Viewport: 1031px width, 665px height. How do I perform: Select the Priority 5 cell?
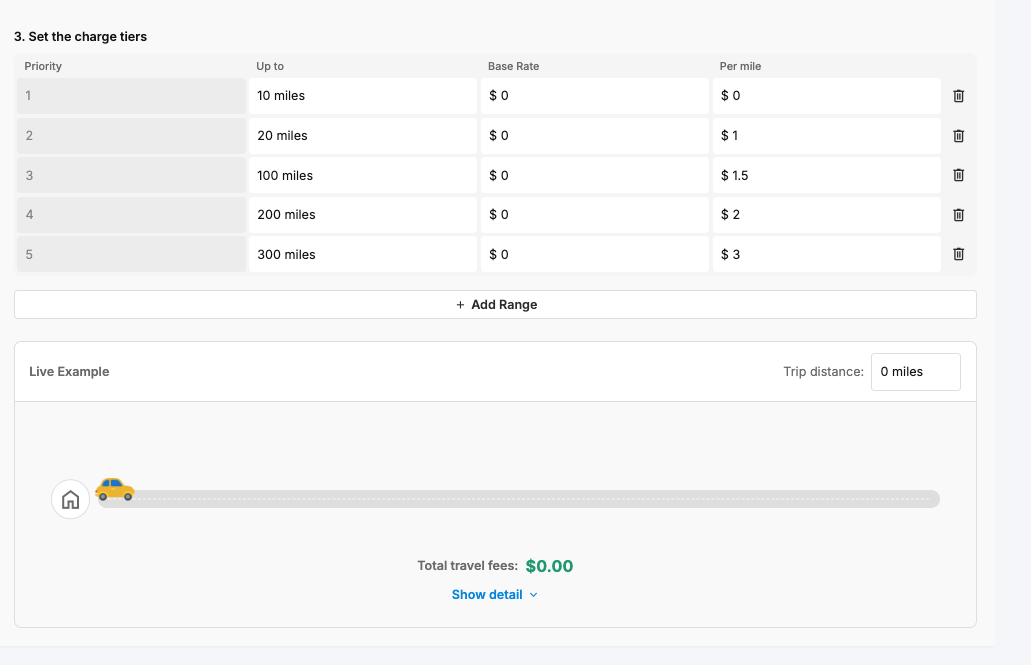132,254
